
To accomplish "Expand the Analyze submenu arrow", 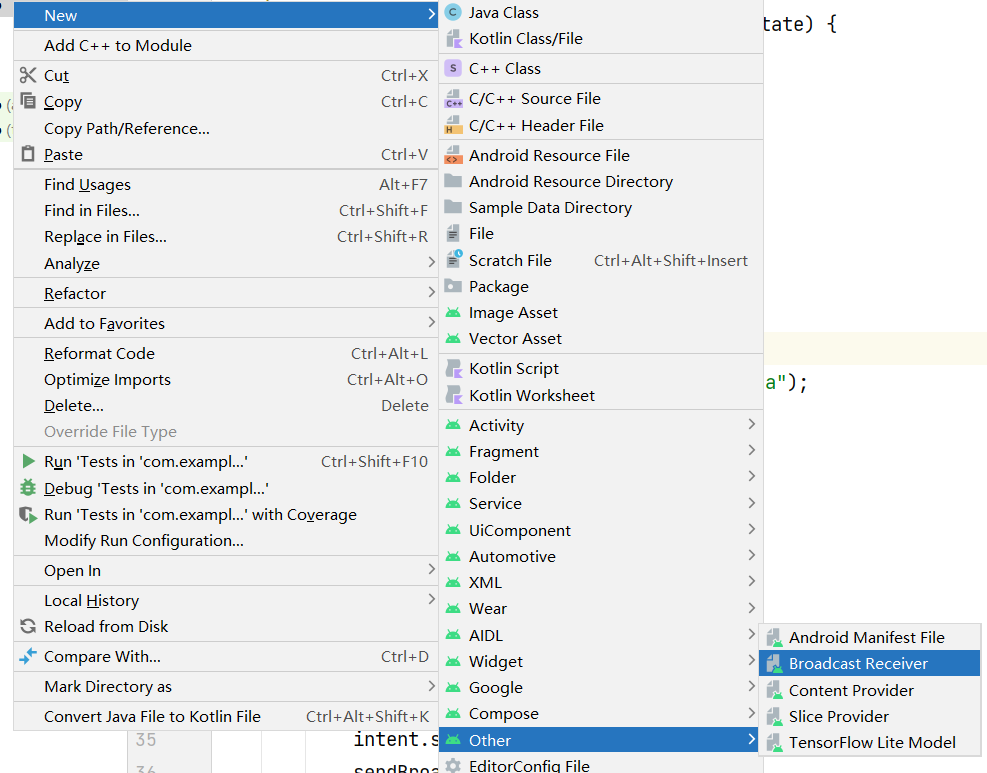I will (432, 262).
